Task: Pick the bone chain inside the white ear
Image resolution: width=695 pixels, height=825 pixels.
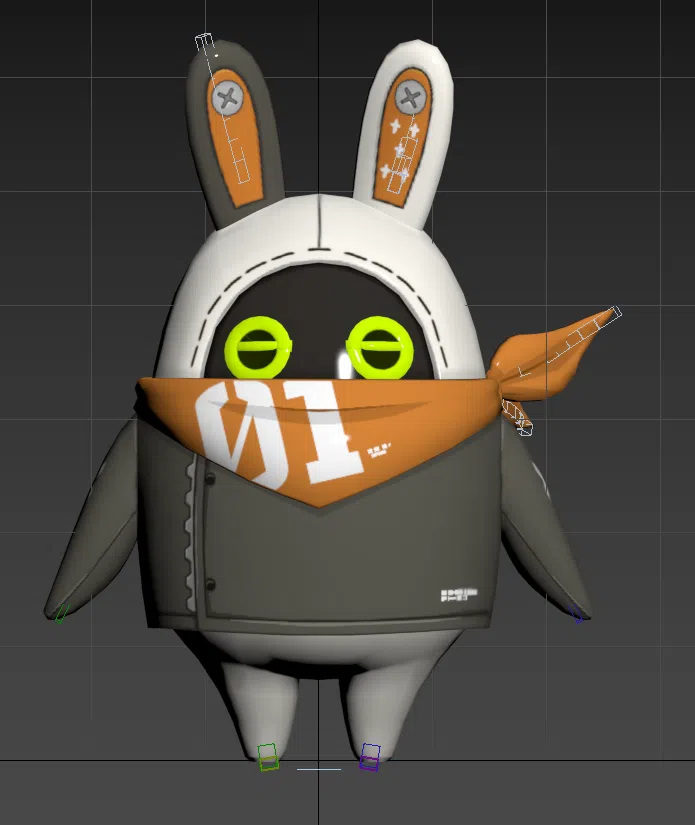Action: click(404, 153)
